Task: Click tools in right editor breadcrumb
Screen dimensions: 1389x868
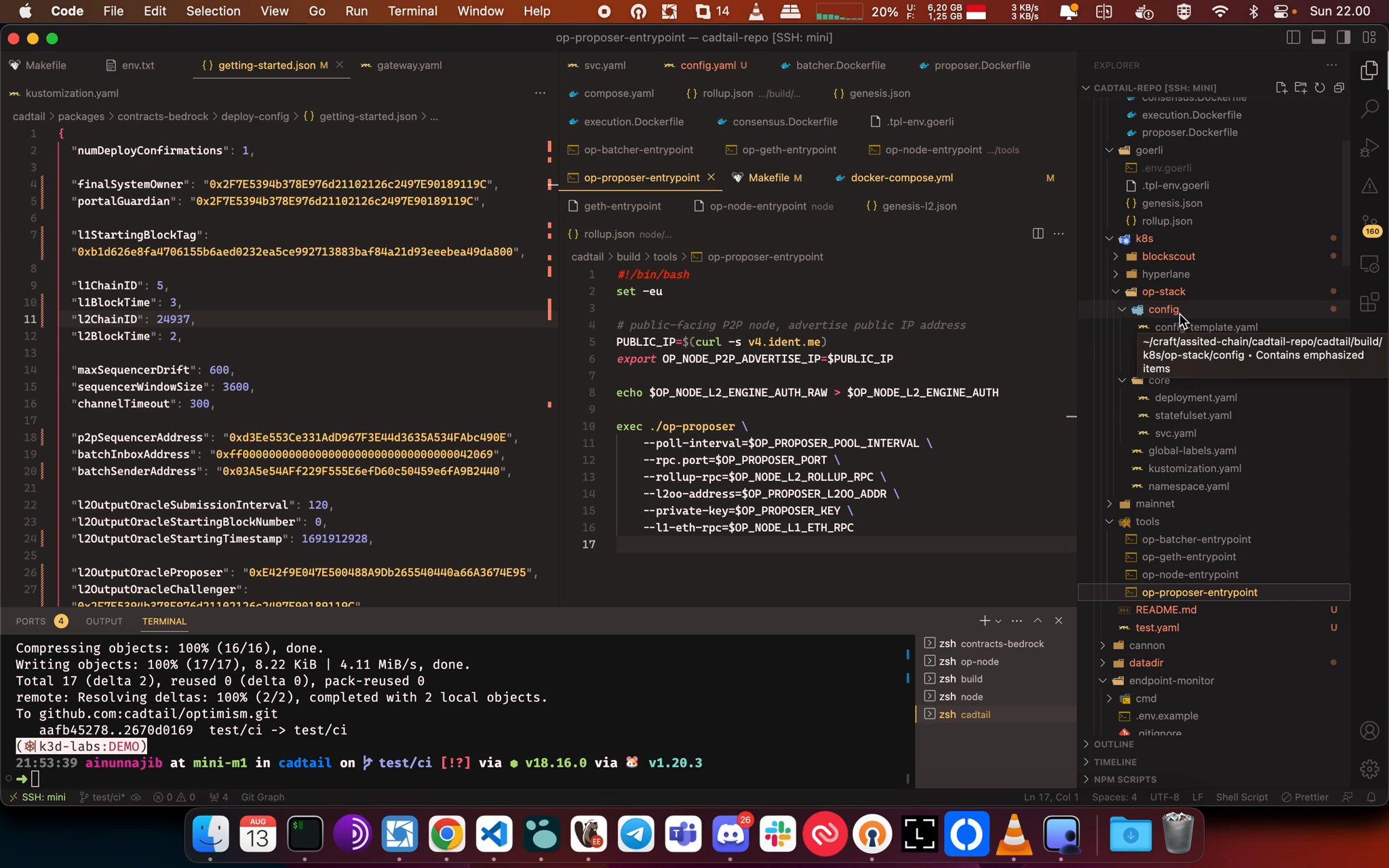Action: [x=665, y=256]
